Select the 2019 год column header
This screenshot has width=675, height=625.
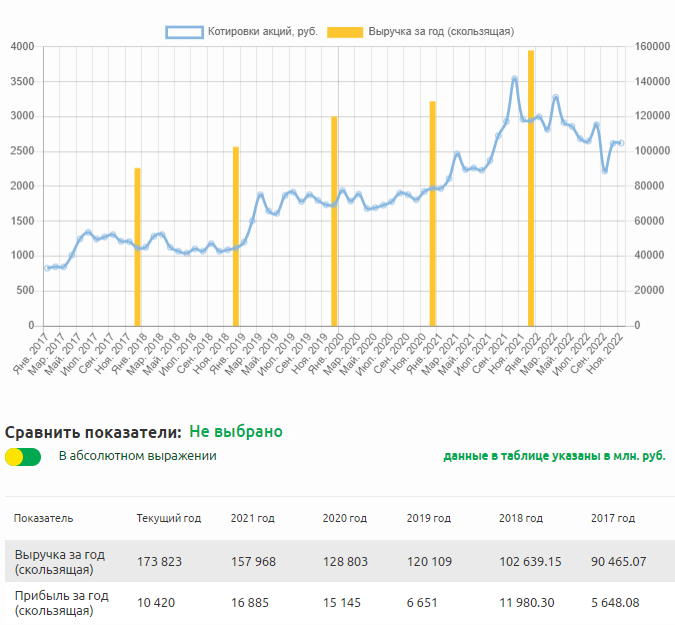(428, 518)
